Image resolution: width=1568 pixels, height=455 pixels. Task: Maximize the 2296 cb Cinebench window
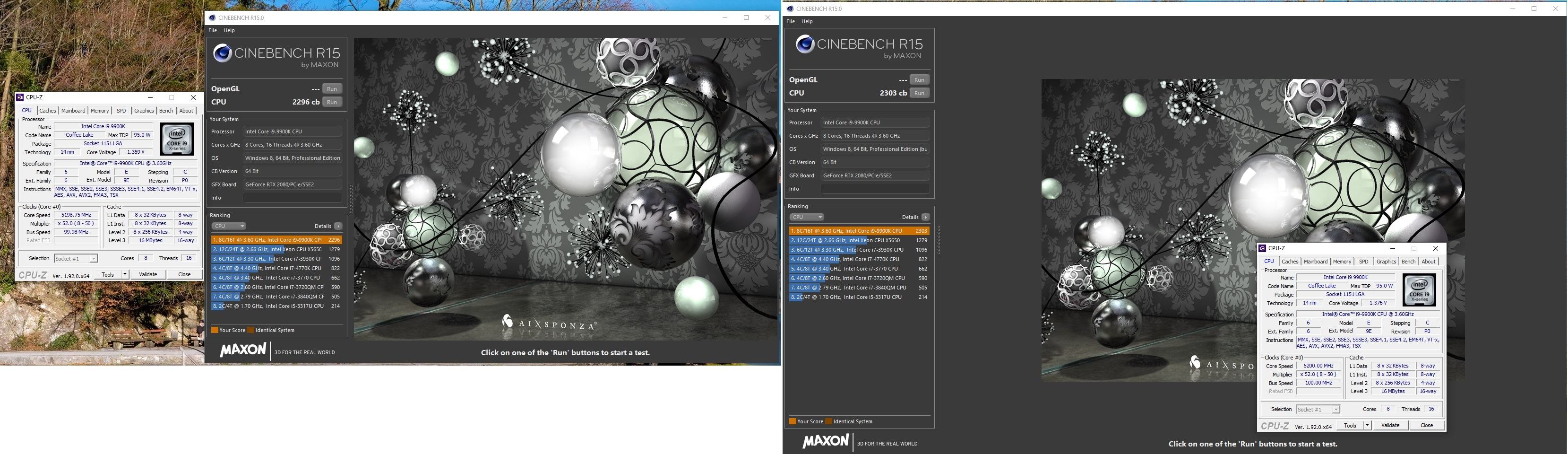pyautogui.click(x=746, y=17)
